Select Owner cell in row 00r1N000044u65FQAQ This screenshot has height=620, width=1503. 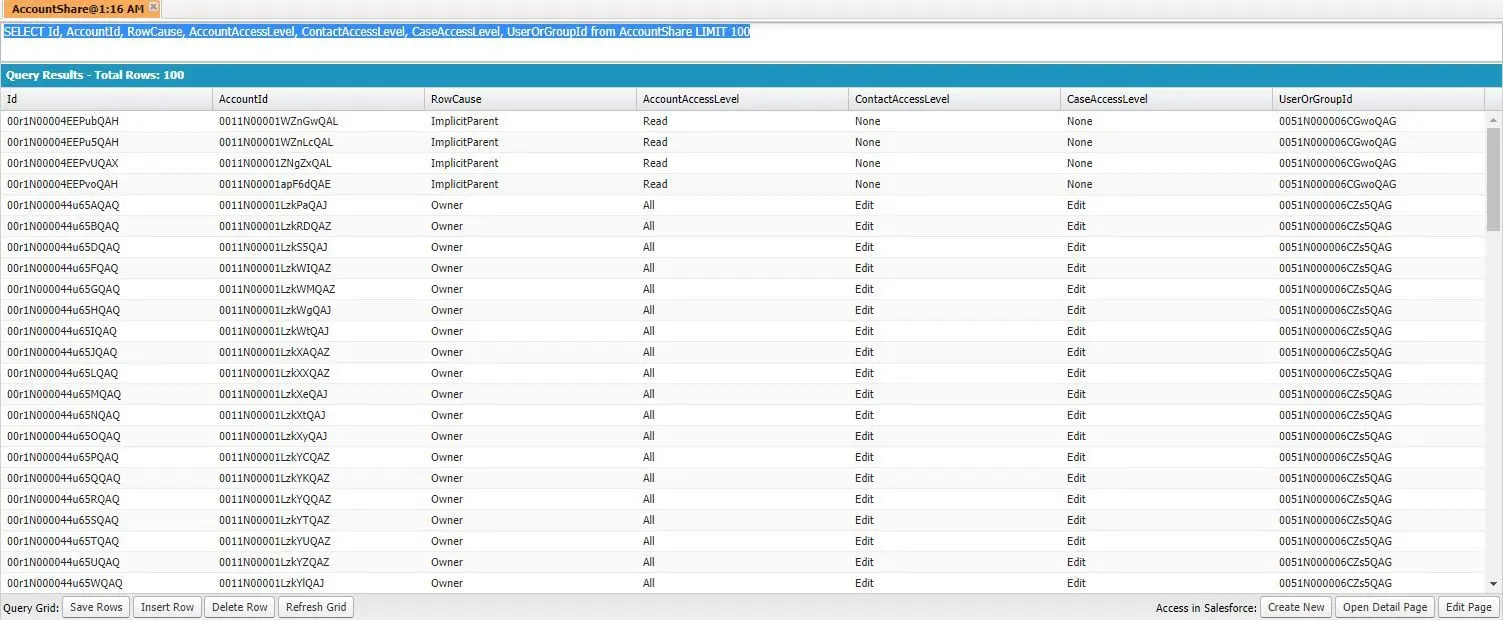[x=530, y=268]
